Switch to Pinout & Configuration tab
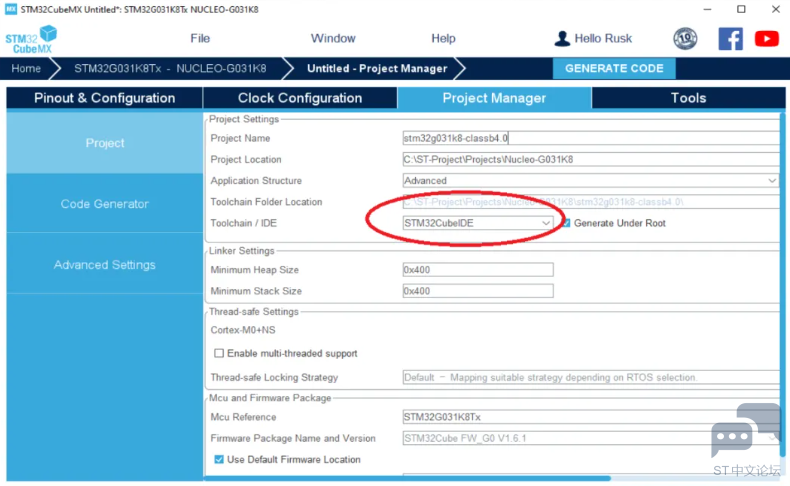The image size is (790, 486). click(104, 98)
